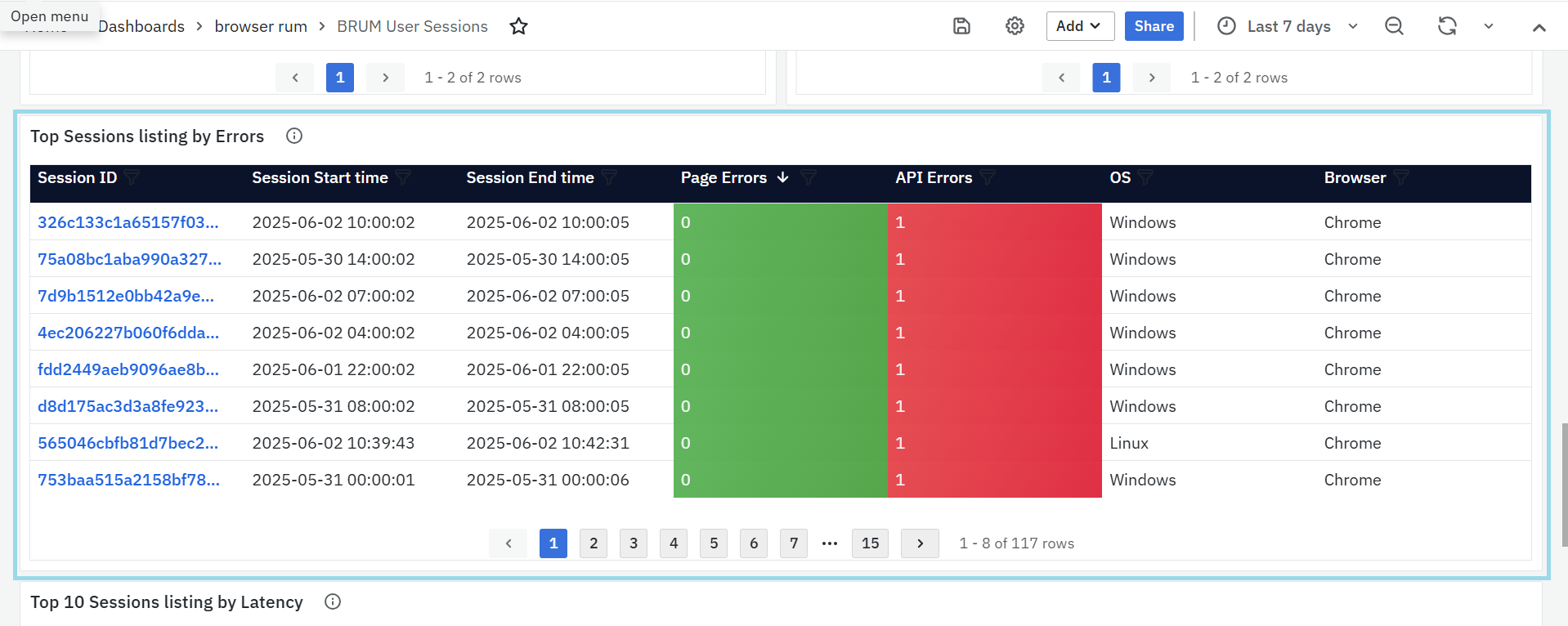Expand the refresh interval dropdown arrow

pyautogui.click(x=1489, y=26)
